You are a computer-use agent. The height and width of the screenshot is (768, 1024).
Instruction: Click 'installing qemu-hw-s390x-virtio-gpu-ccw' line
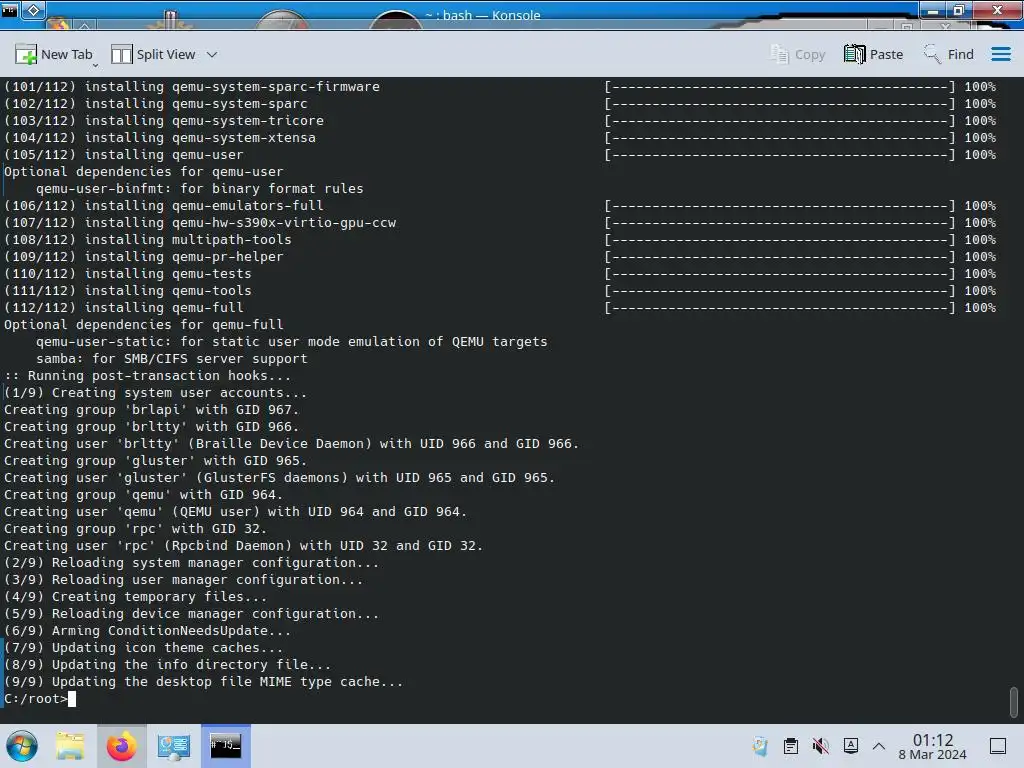pos(200,223)
